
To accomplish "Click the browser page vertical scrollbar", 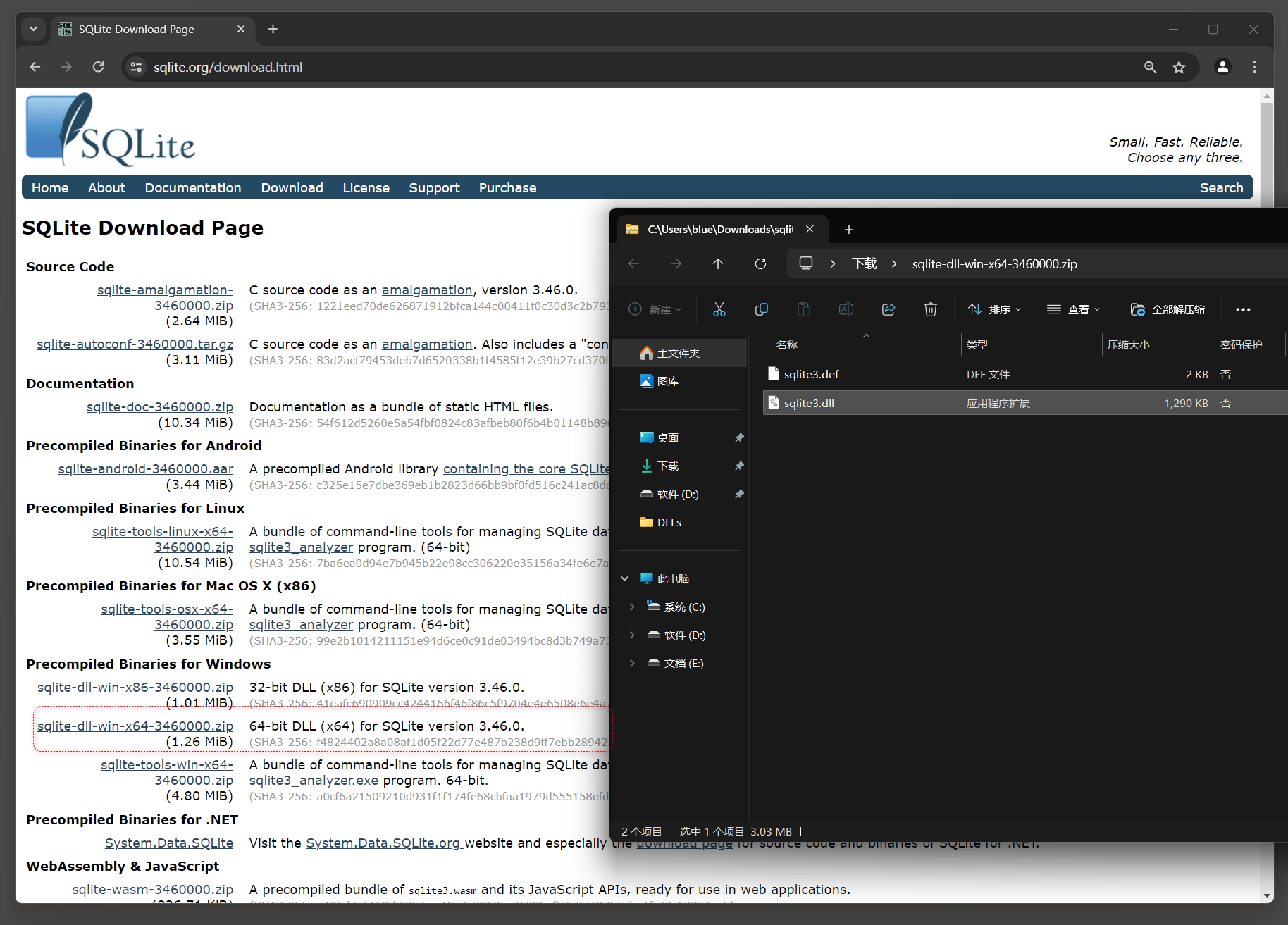I will coord(1268,495).
